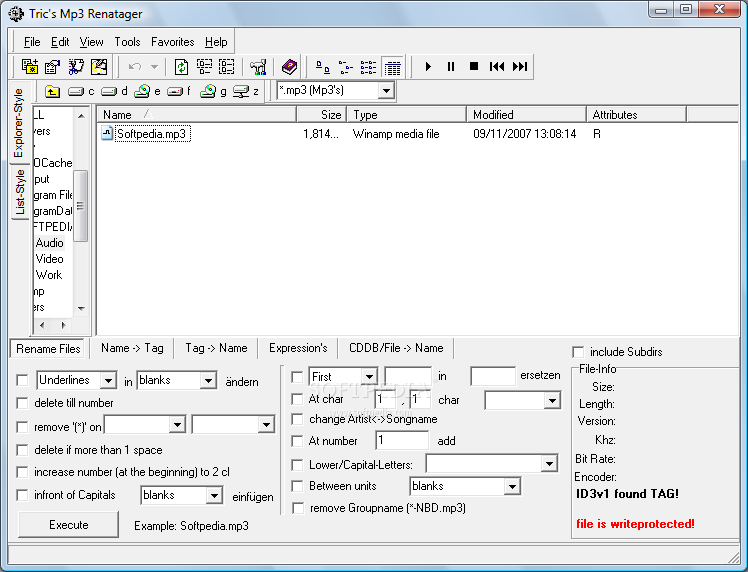Enable the include Subdirs checkbox
Screen dimensions: 748x572
[x=578, y=352]
